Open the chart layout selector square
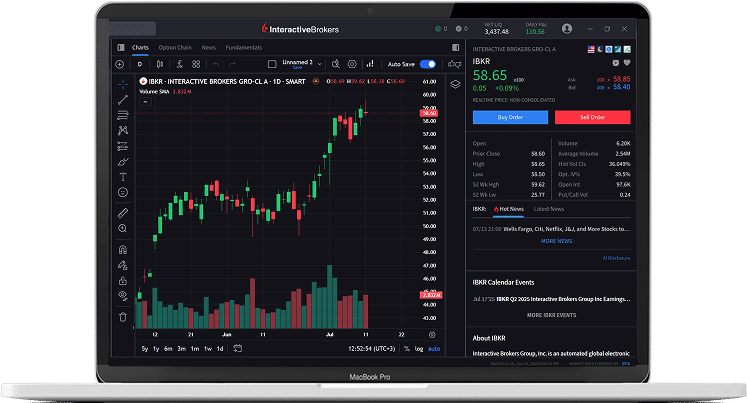Screen dimensions: 748x403 coord(272,64)
